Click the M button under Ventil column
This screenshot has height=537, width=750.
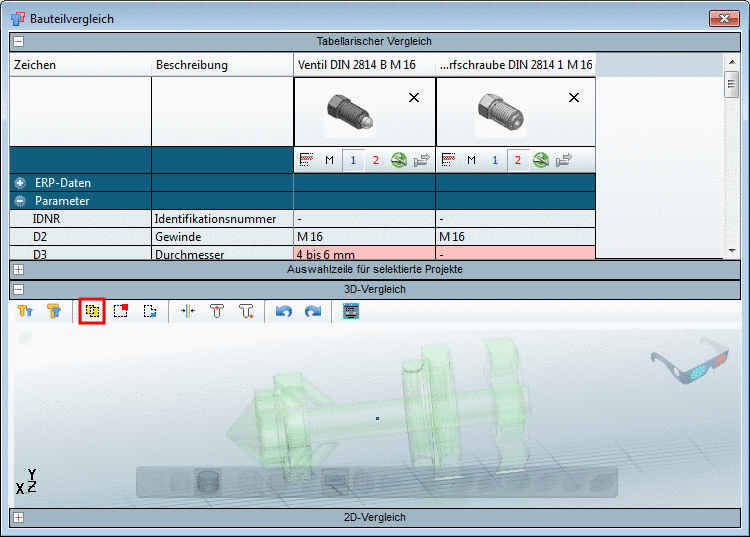click(329, 160)
